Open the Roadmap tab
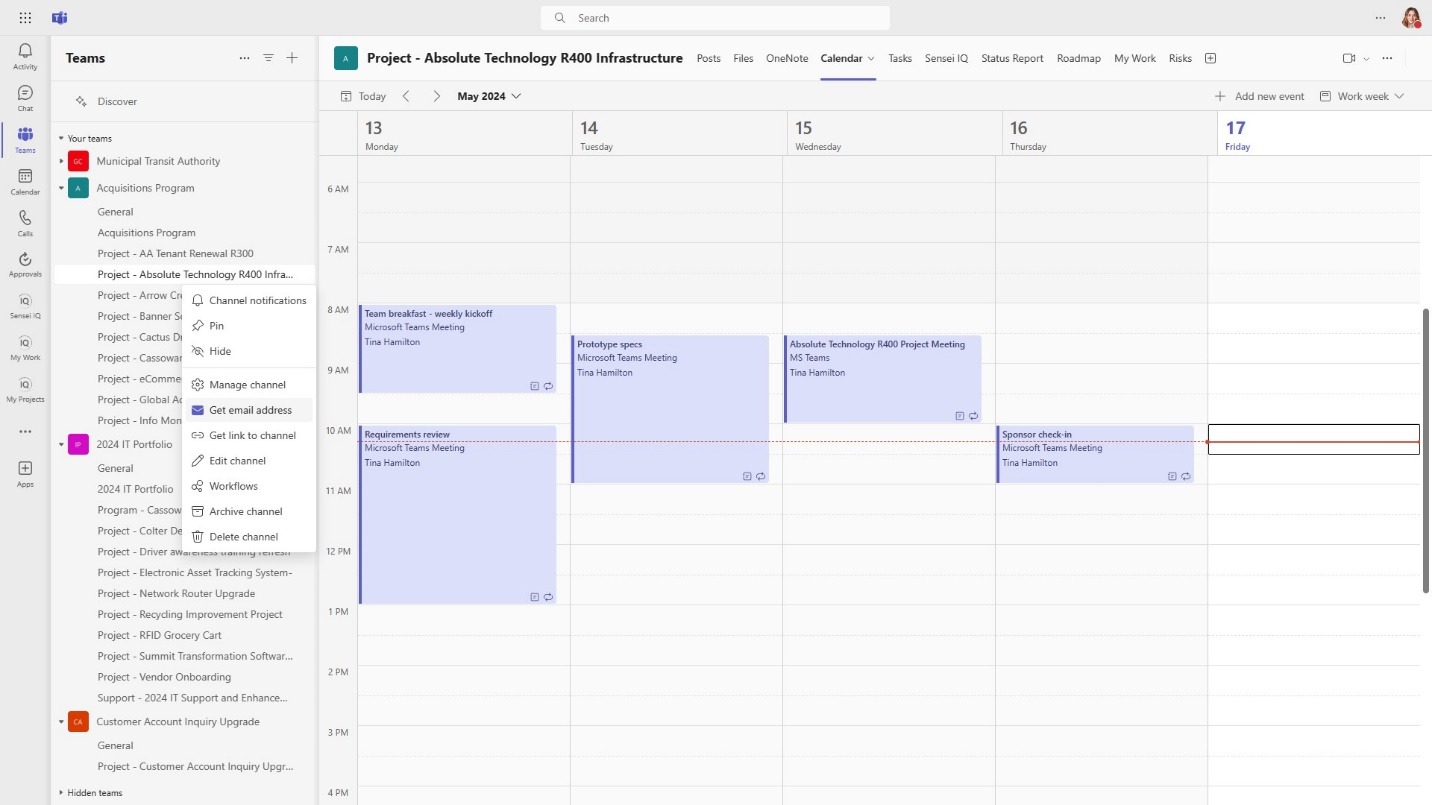The width and height of the screenshot is (1432, 805). pos(1079,58)
